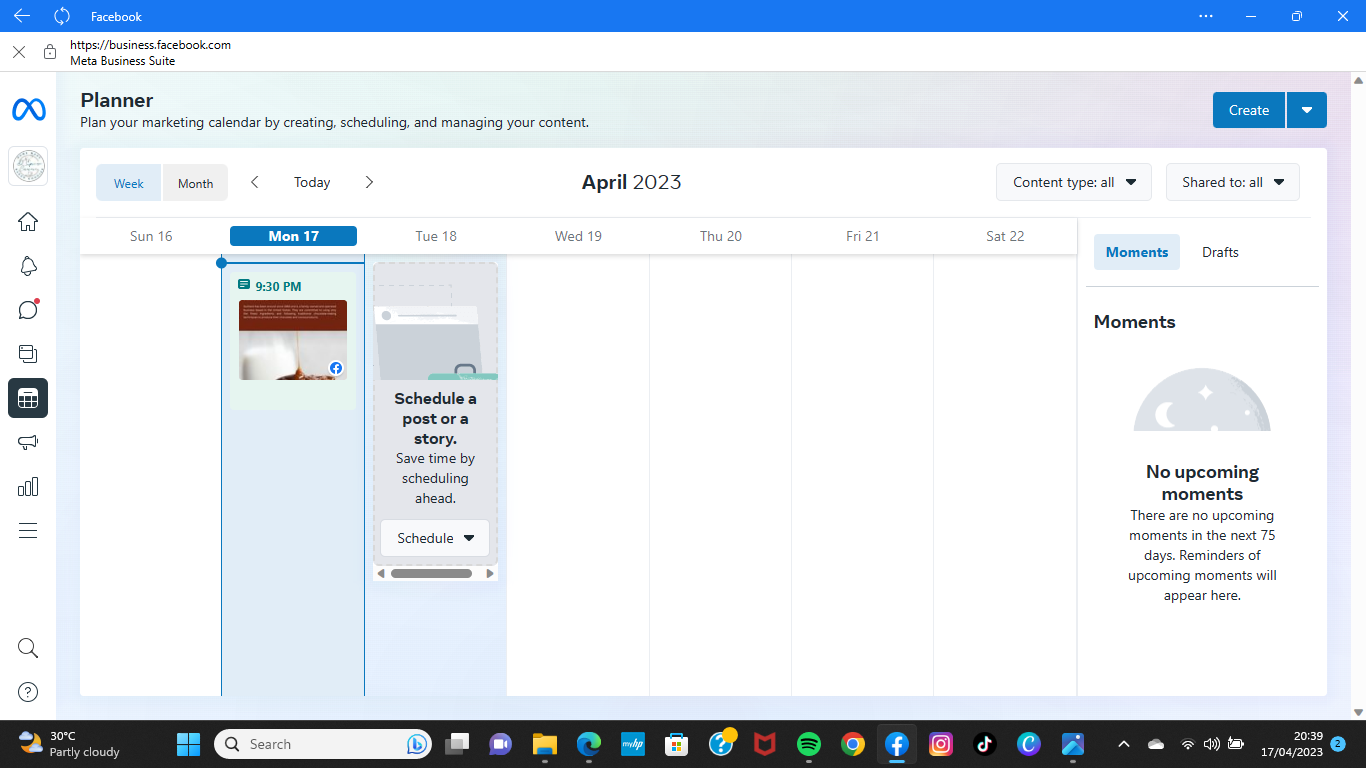Click the refresh icon in title bar
Image resolution: width=1366 pixels, height=768 pixels.
pyautogui.click(x=62, y=16)
